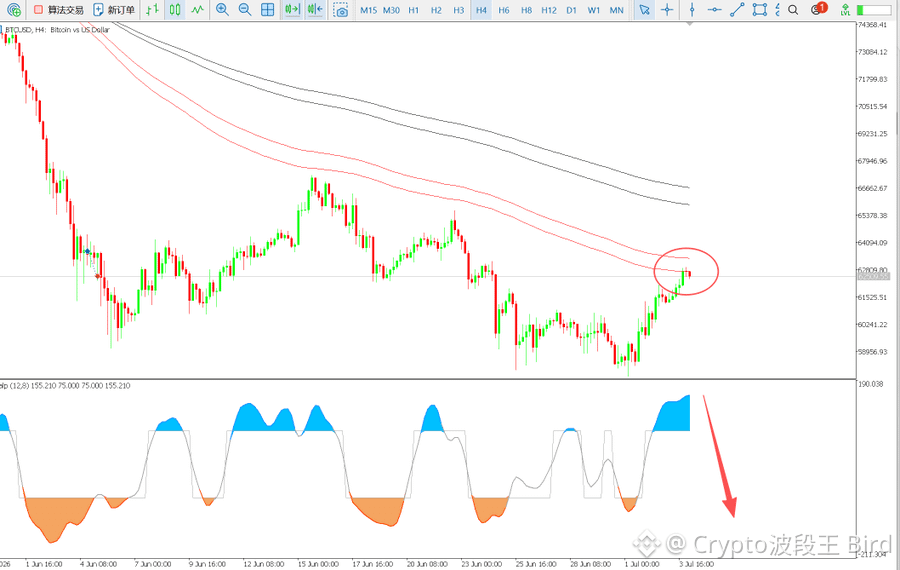The height and width of the screenshot is (570, 900).
Task: Click the green connection status bar
Action: 873,10
